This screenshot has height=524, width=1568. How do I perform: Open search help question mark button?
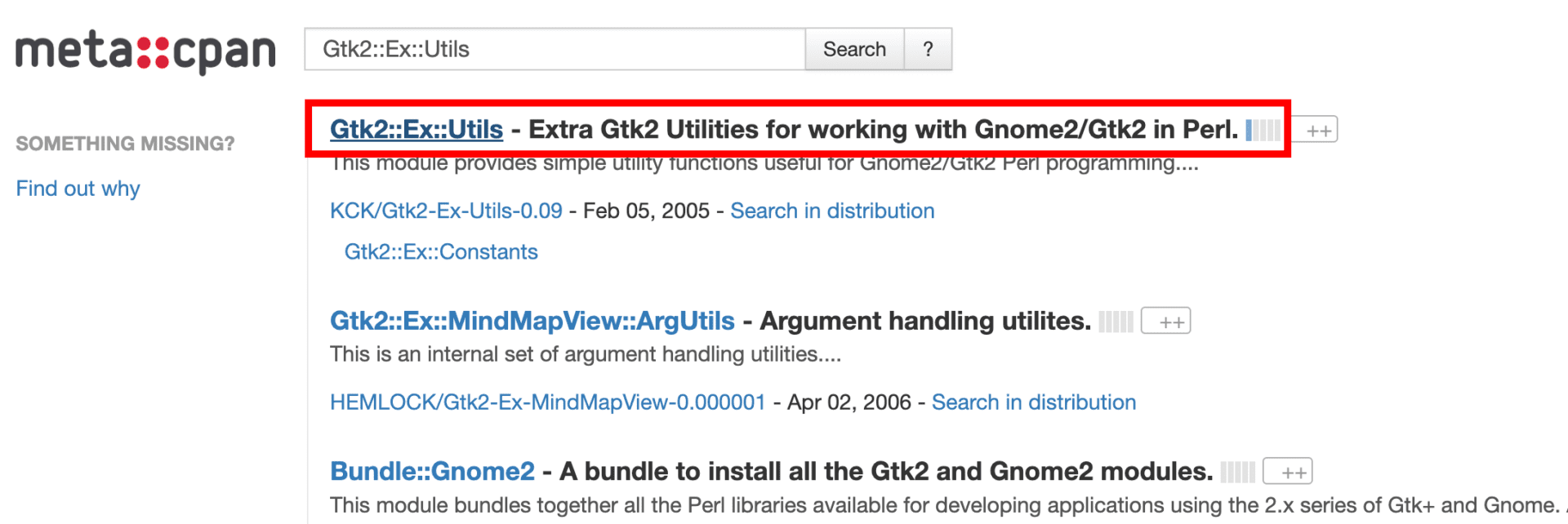(x=928, y=49)
